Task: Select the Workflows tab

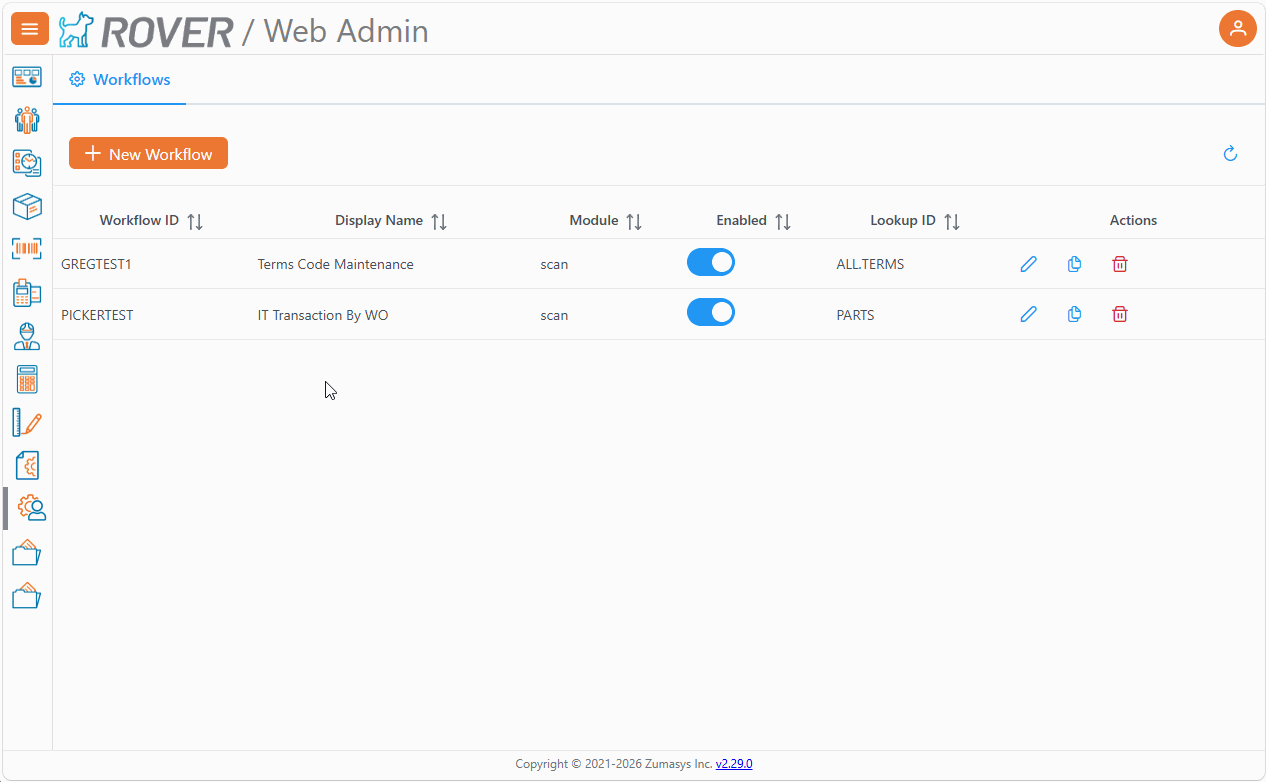Action: [x=120, y=79]
